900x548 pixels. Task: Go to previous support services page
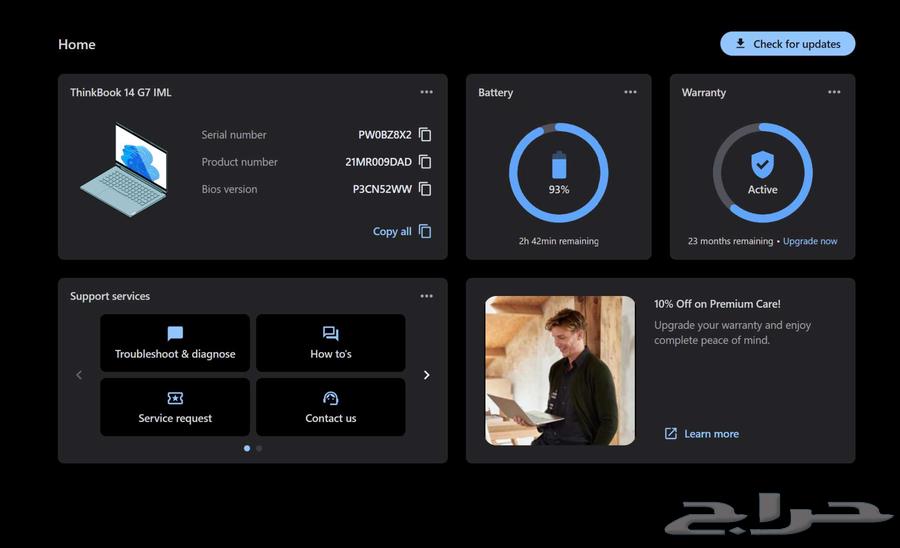(x=79, y=375)
